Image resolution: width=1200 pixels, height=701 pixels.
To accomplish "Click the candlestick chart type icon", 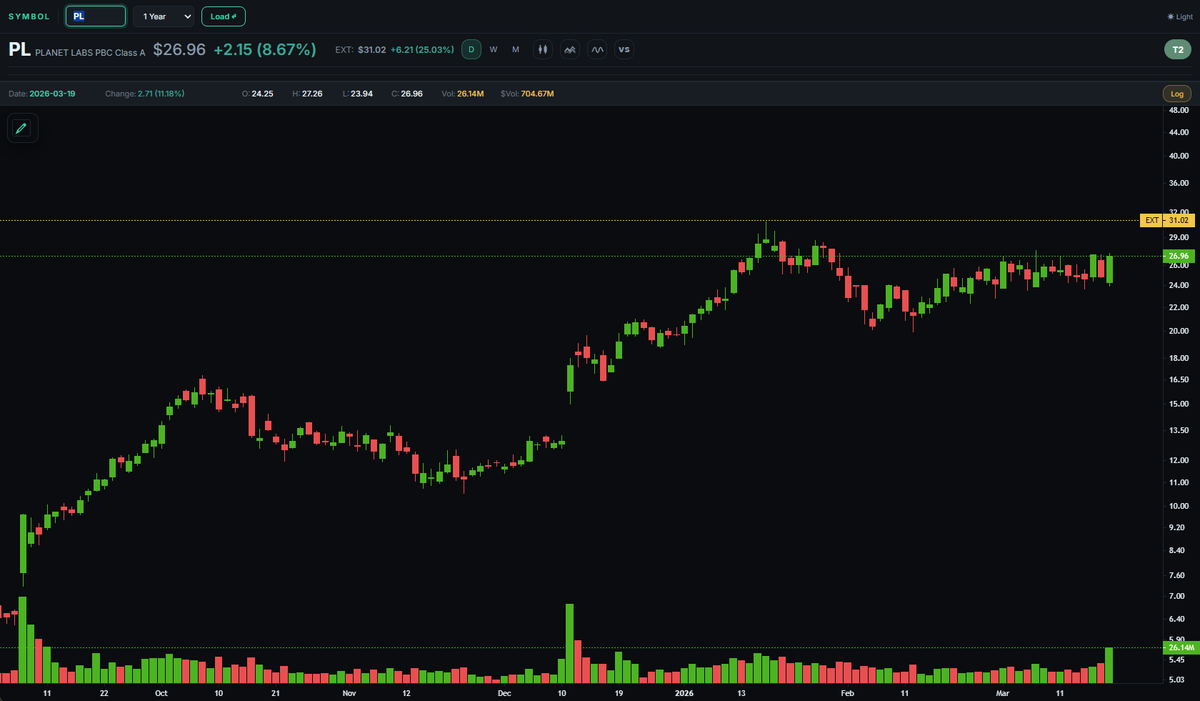I will tap(543, 49).
